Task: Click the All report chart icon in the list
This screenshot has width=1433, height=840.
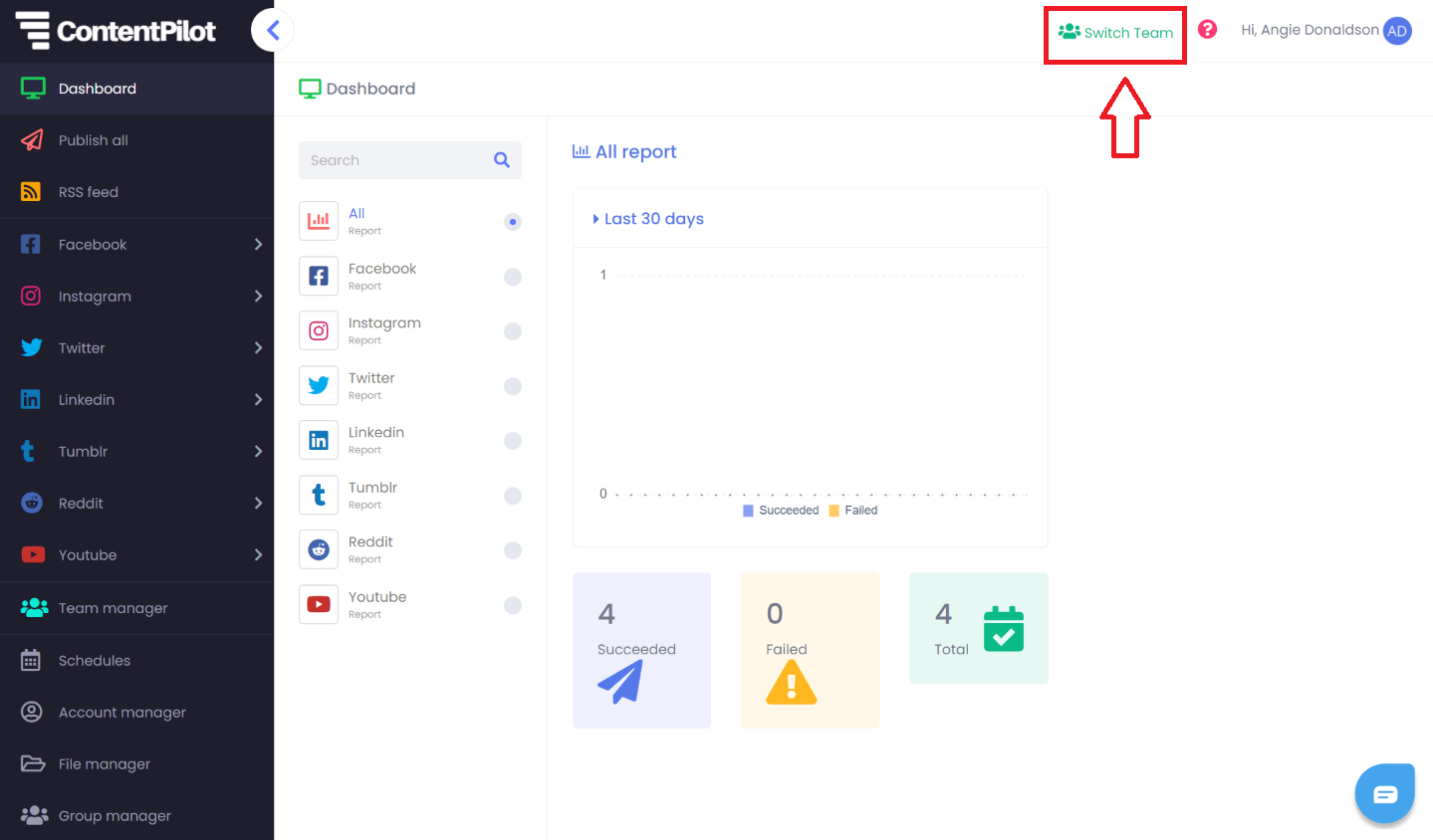Action: tap(319, 221)
